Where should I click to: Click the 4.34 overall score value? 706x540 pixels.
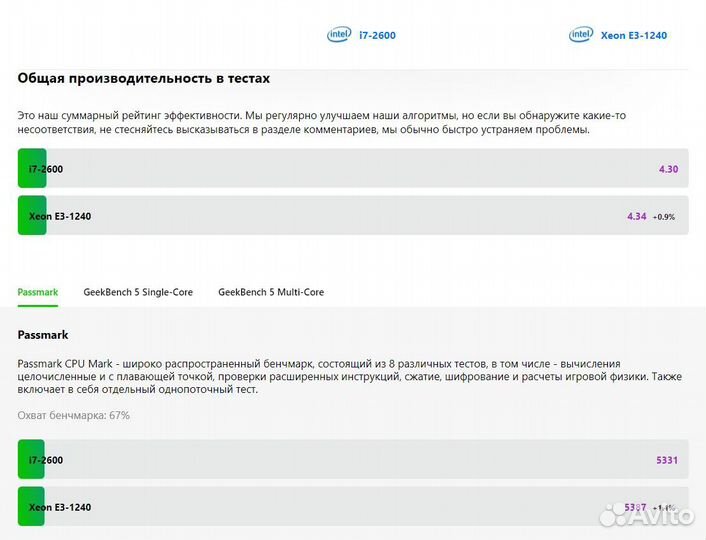tap(636, 216)
